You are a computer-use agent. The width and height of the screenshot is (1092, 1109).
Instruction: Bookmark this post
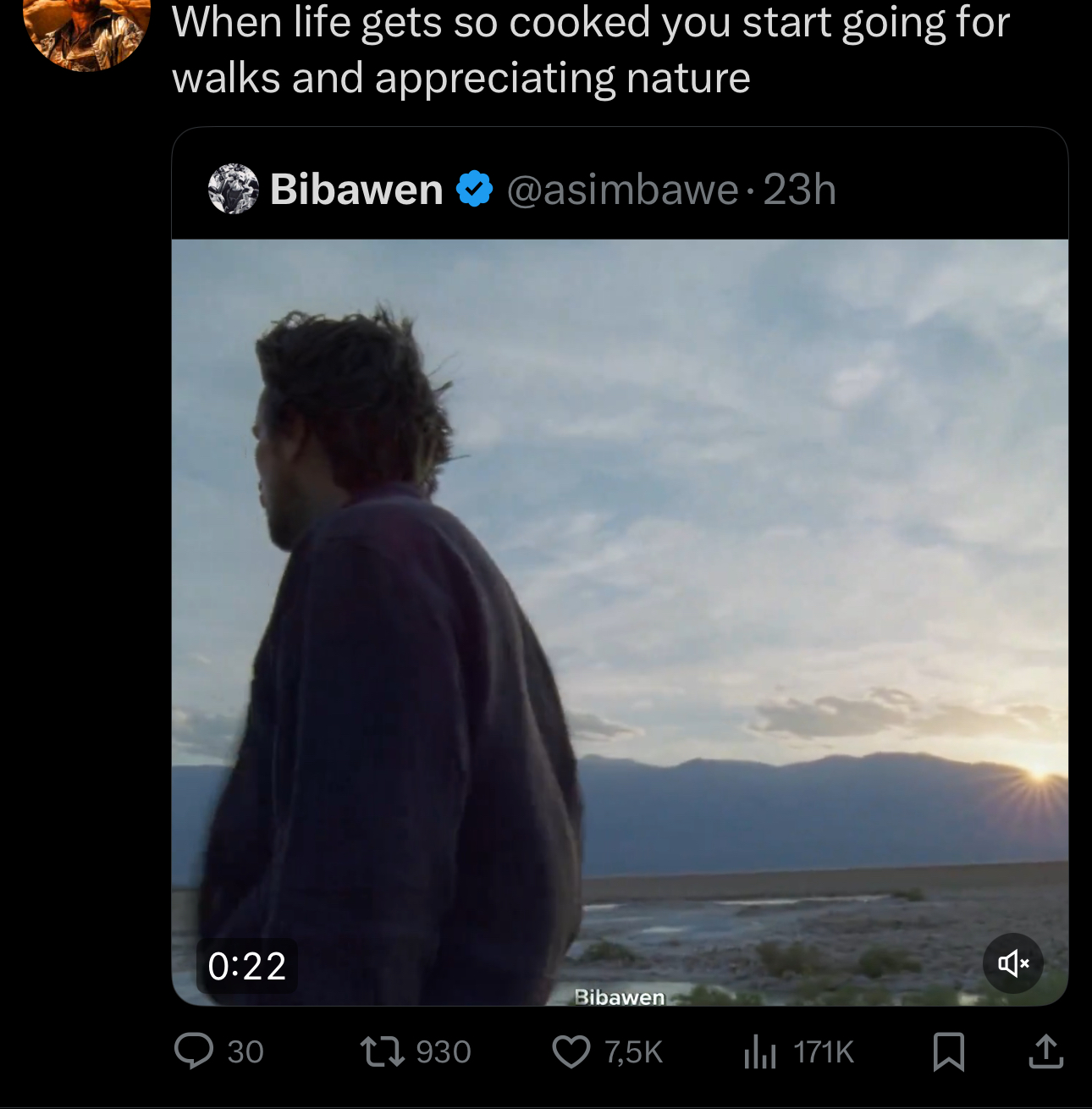pos(948,1051)
